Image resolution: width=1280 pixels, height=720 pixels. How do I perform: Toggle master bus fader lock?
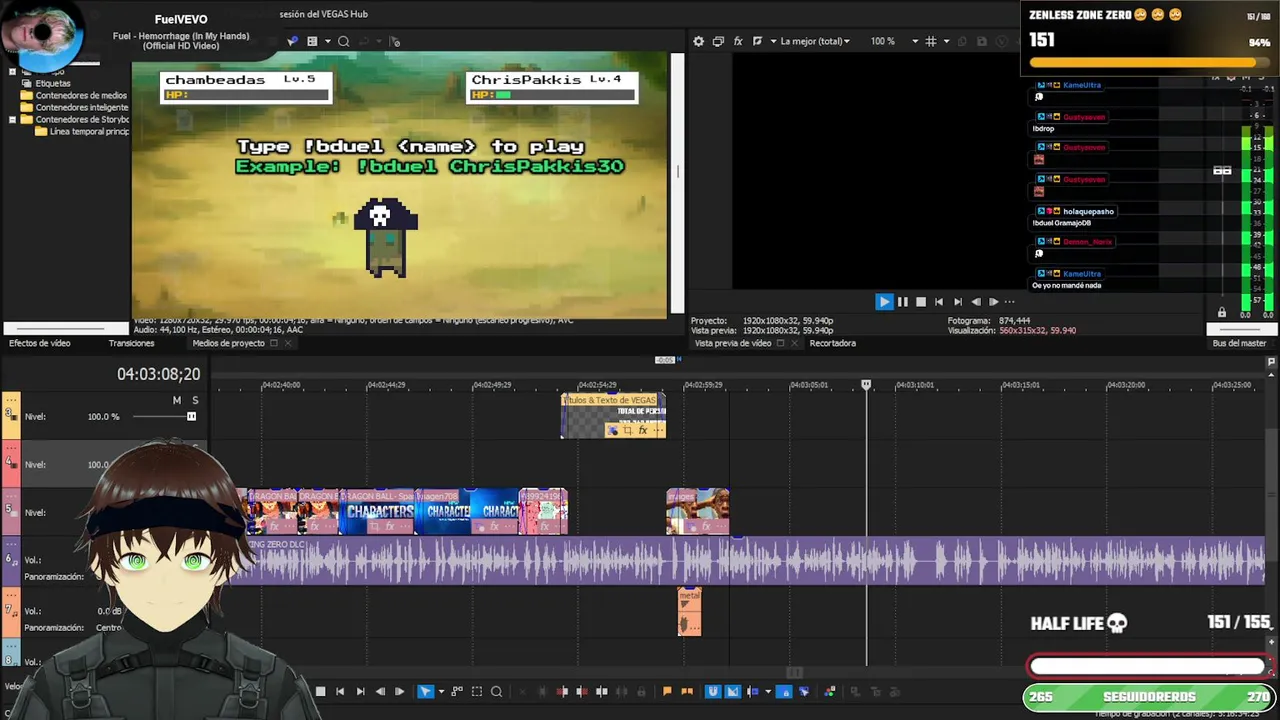(x=1221, y=313)
